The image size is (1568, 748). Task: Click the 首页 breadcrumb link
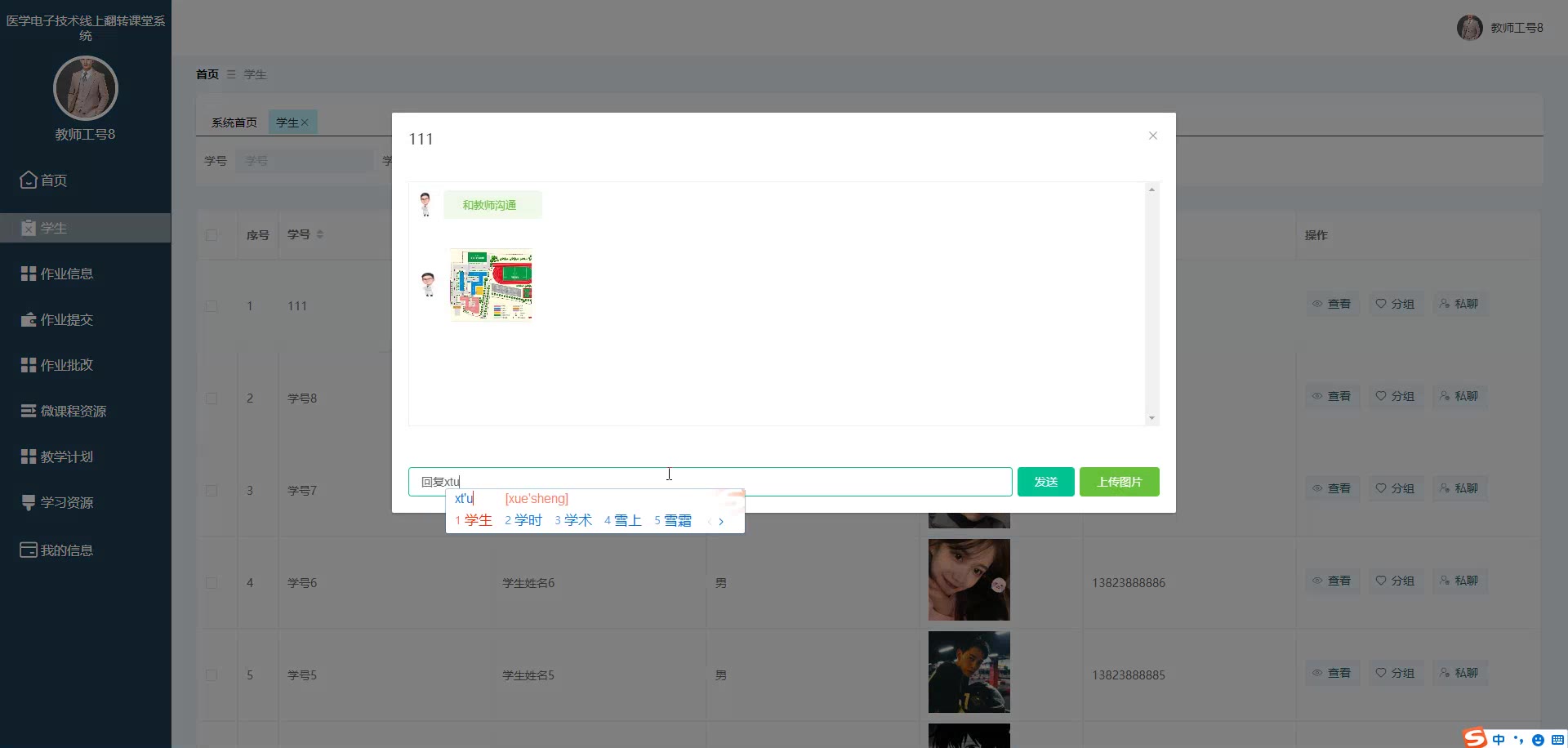207,74
